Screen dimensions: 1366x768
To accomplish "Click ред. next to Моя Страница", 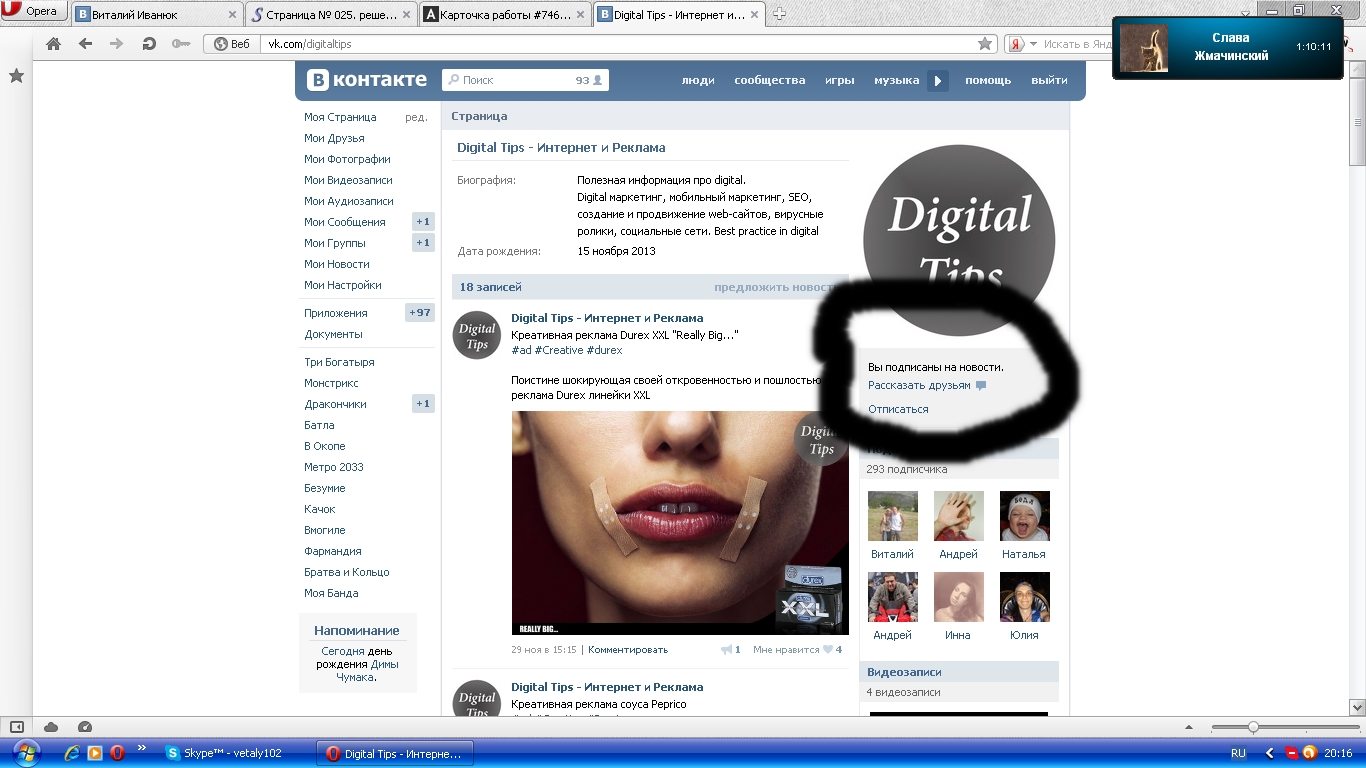I will (416, 117).
